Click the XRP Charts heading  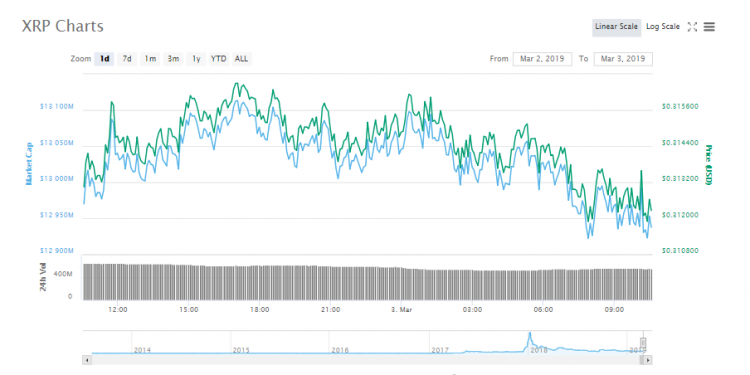pos(63,26)
